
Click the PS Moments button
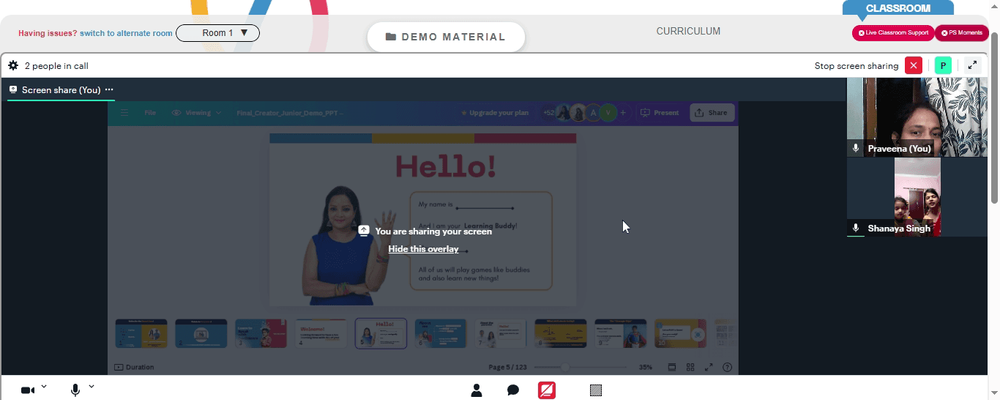click(x=962, y=33)
